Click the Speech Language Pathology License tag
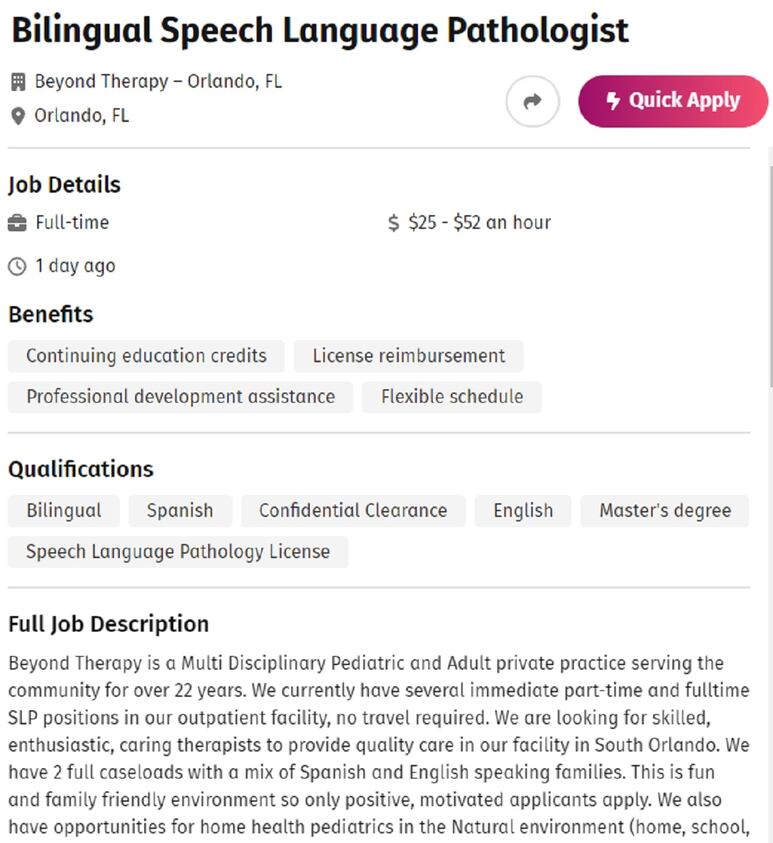This screenshot has width=773, height=843. (x=178, y=552)
